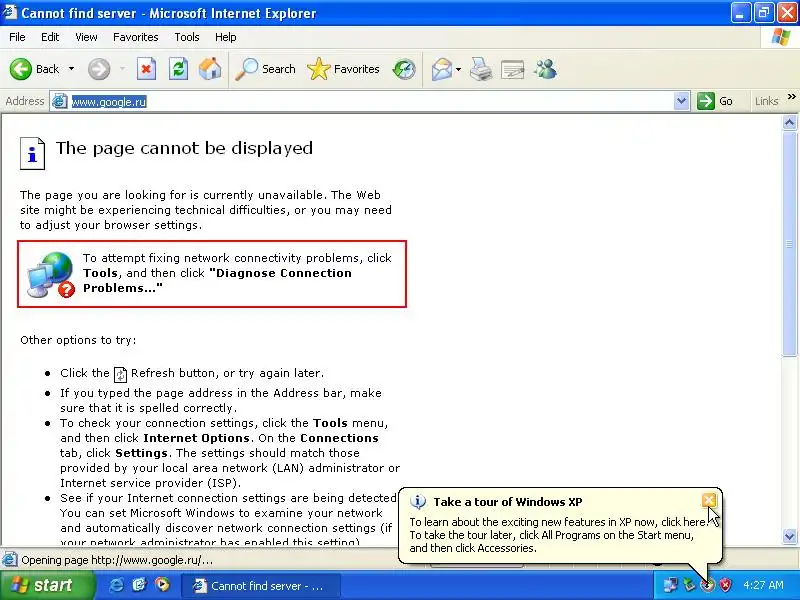Restore down the Internet Explorer window
The height and width of the screenshot is (600, 800).
(763, 13)
